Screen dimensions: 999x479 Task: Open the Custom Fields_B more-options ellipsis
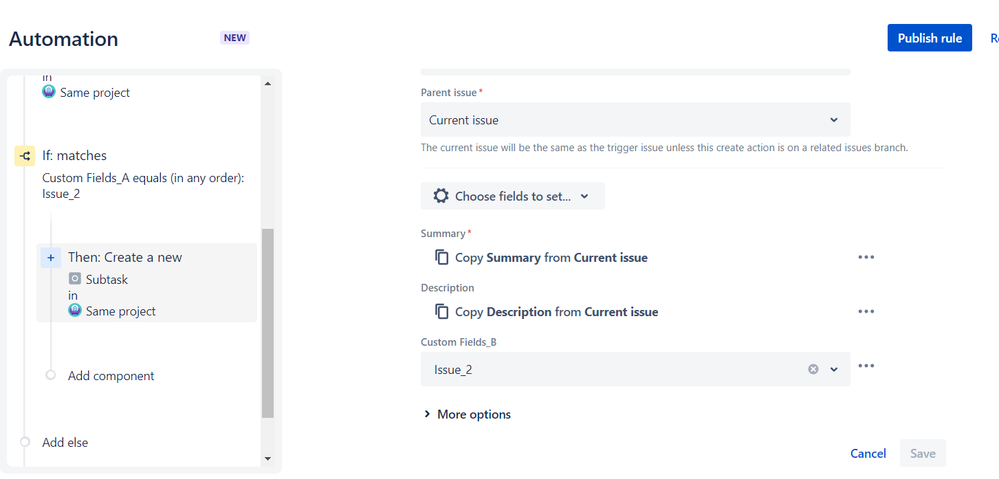866,366
